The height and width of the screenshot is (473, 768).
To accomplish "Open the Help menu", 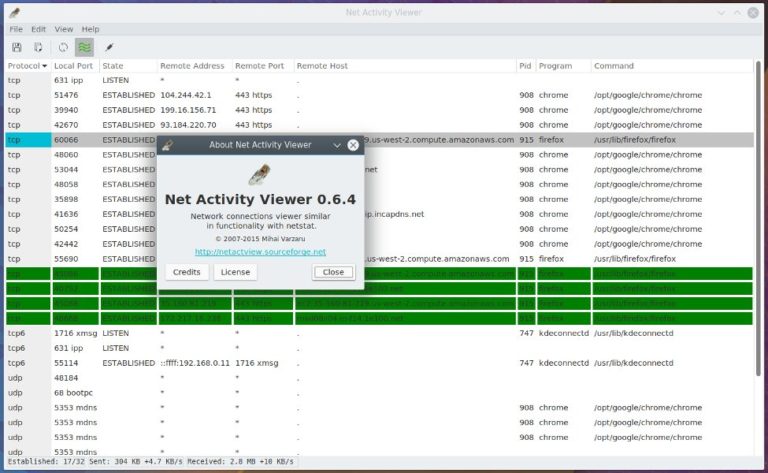I will (x=90, y=29).
